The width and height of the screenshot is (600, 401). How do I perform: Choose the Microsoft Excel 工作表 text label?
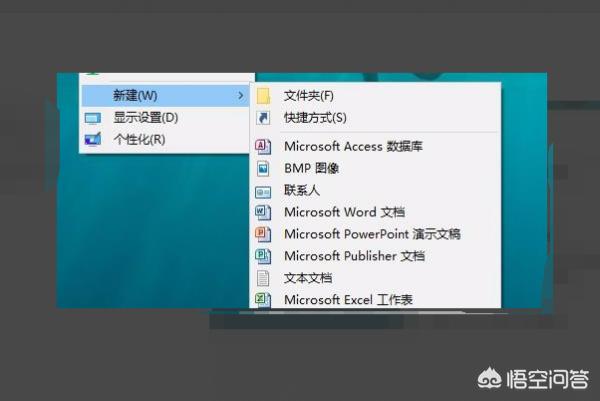pyautogui.click(x=348, y=299)
